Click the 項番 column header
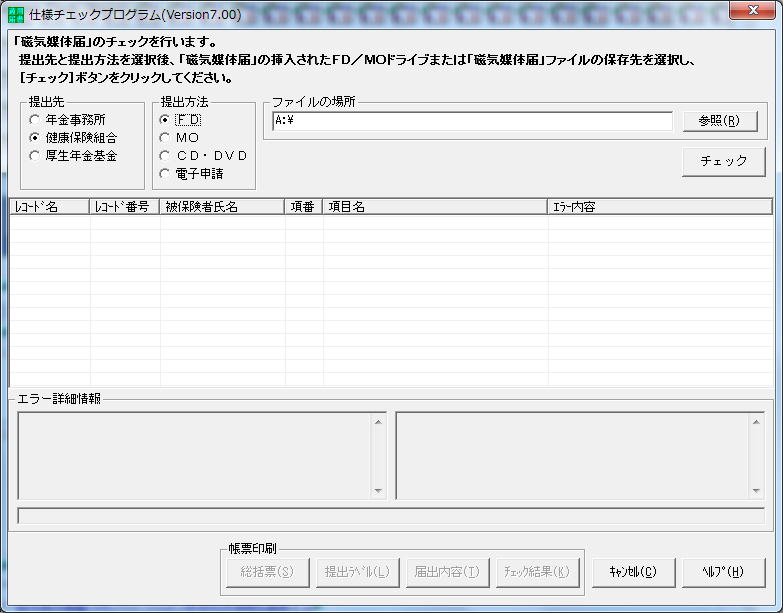The width and height of the screenshot is (783, 613). point(304,207)
